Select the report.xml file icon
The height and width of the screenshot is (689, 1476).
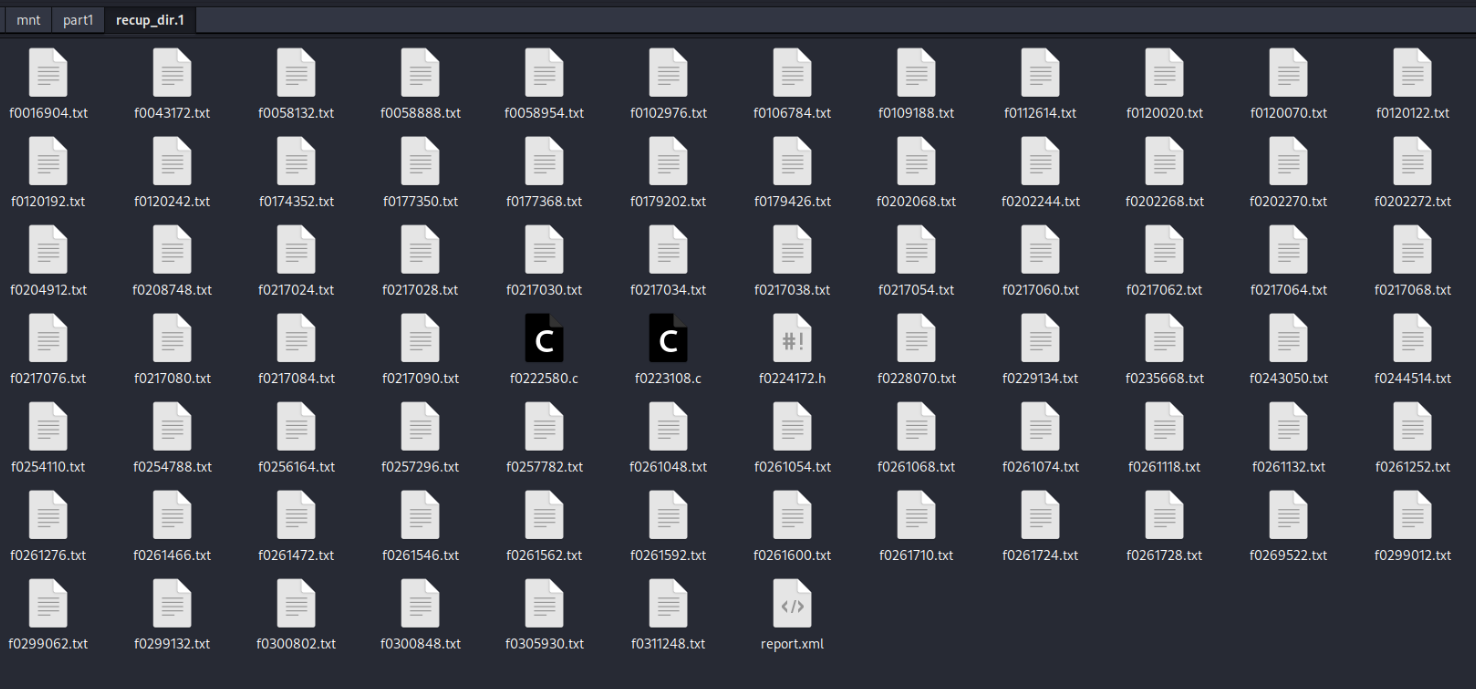click(792, 604)
